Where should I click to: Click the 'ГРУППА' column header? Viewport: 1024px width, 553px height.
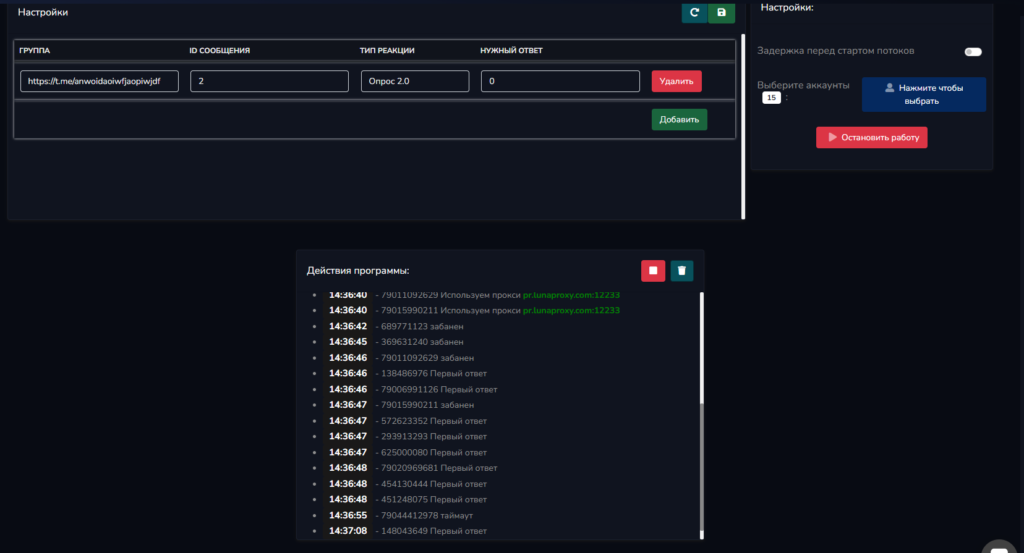click(x=34, y=50)
